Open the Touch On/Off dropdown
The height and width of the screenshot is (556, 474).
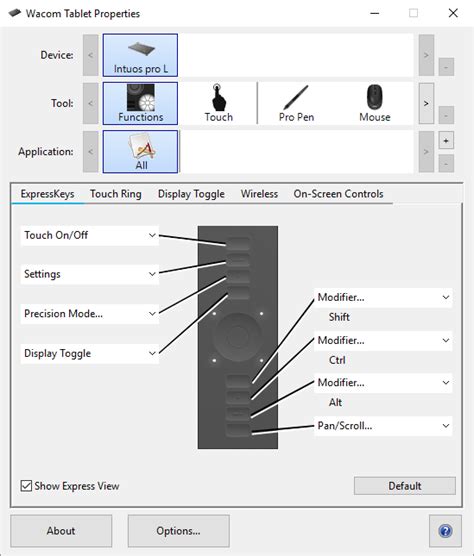click(90, 235)
